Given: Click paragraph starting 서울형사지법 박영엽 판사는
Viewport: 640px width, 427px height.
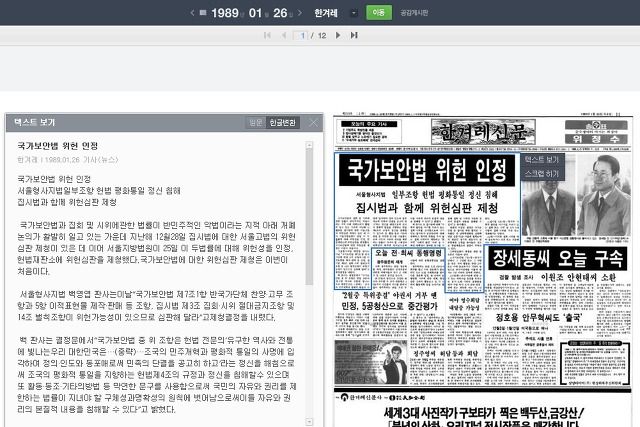Looking at the screenshot, I should (156, 306).
